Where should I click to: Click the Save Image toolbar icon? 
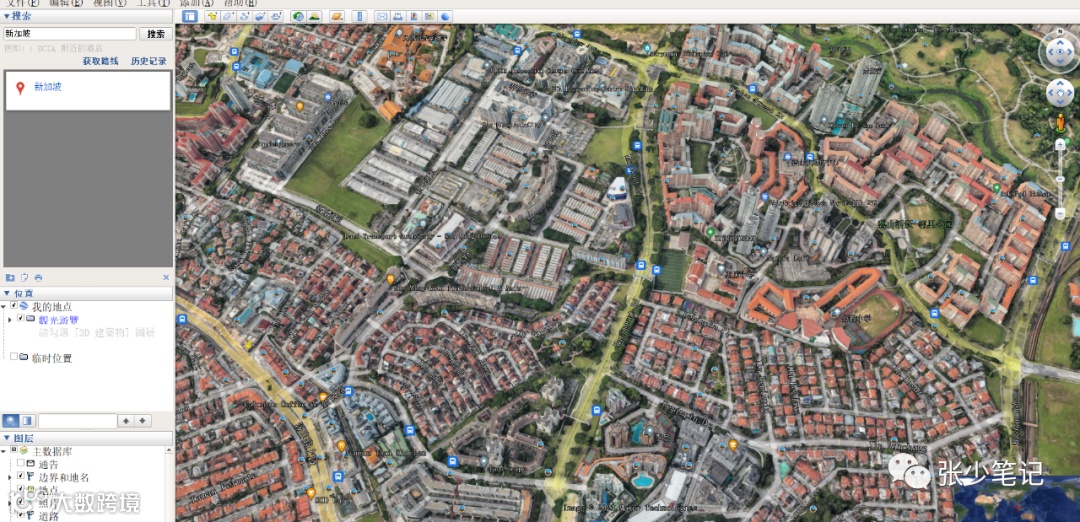414,16
